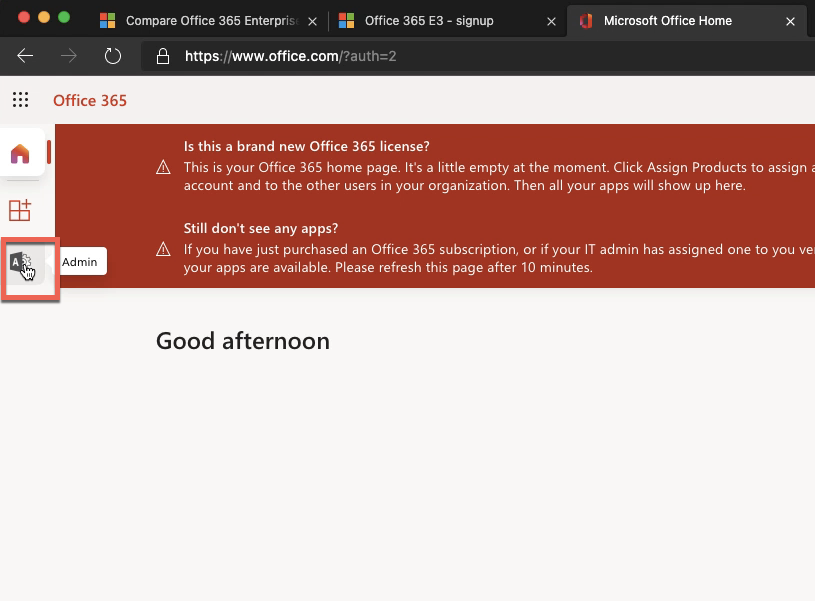Click the office.com URL address field
815x601 pixels.
(477, 56)
